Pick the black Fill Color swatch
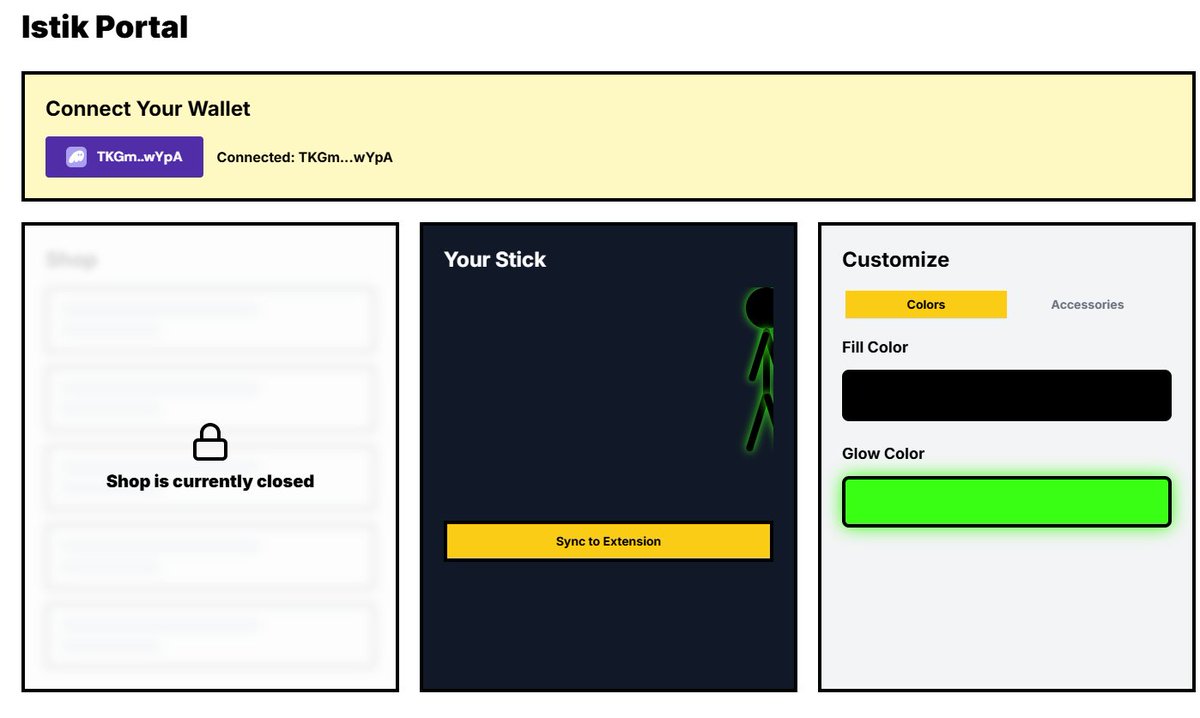 (1006, 395)
